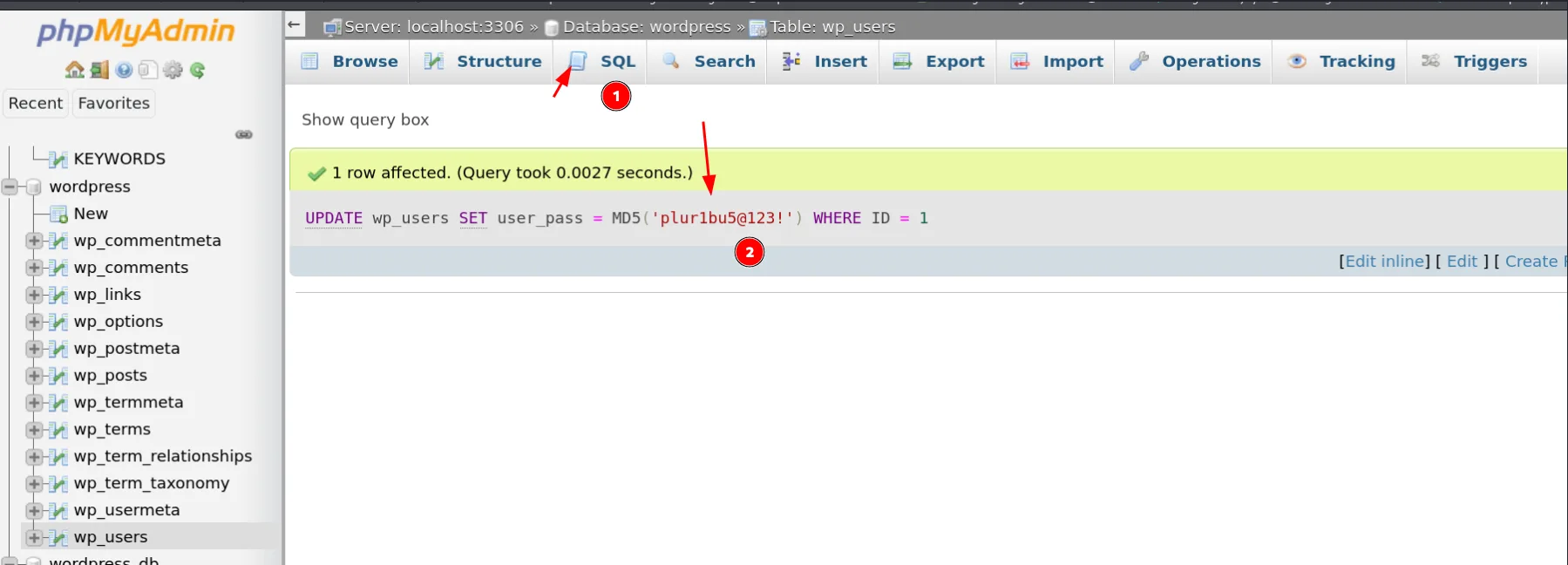Click the wp_termmeta table icon

pos(58,403)
